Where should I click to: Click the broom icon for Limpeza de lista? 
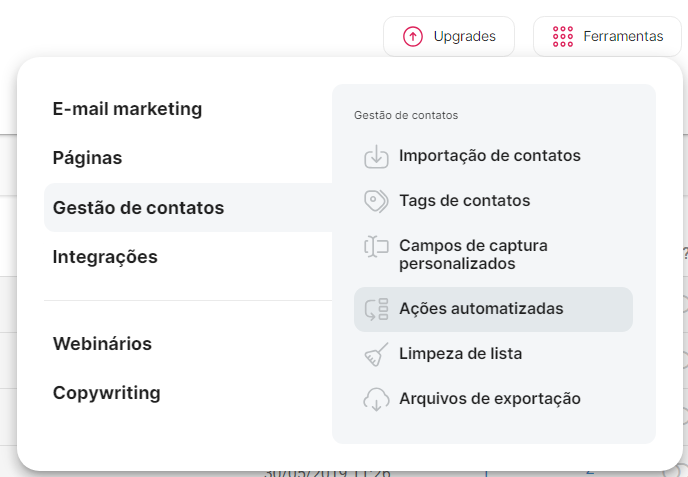(376, 354)
